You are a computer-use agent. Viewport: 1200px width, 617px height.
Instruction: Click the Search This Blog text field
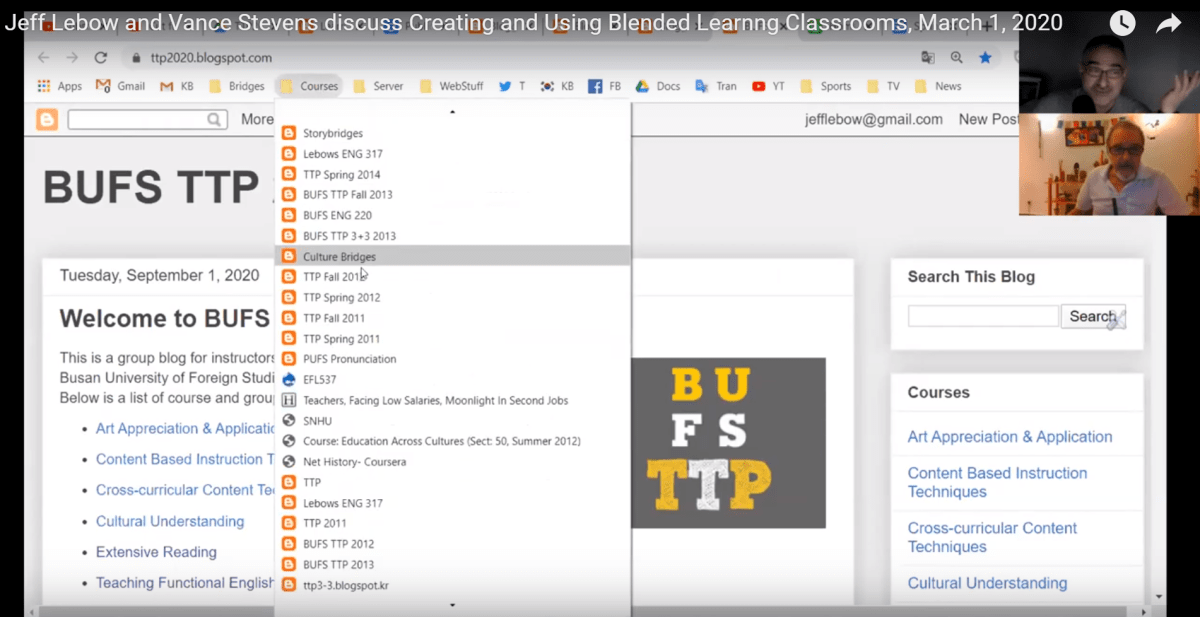coord(982,316)
